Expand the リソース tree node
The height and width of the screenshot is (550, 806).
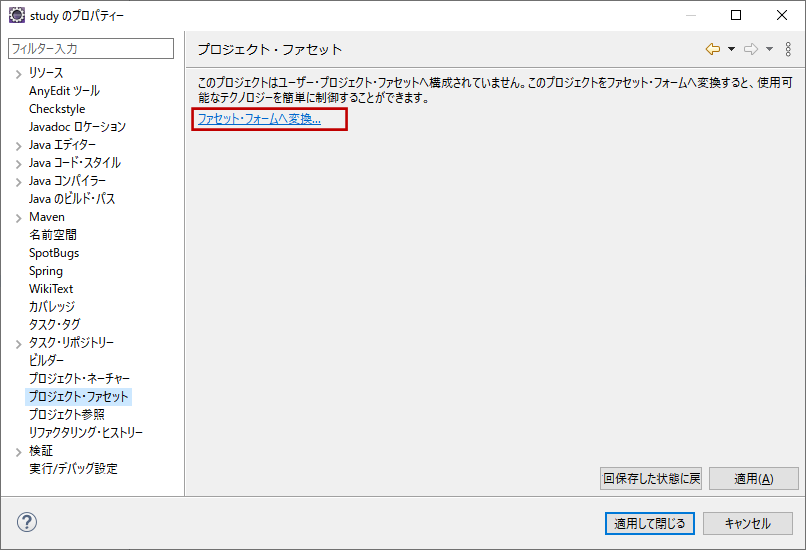[19, 74]
